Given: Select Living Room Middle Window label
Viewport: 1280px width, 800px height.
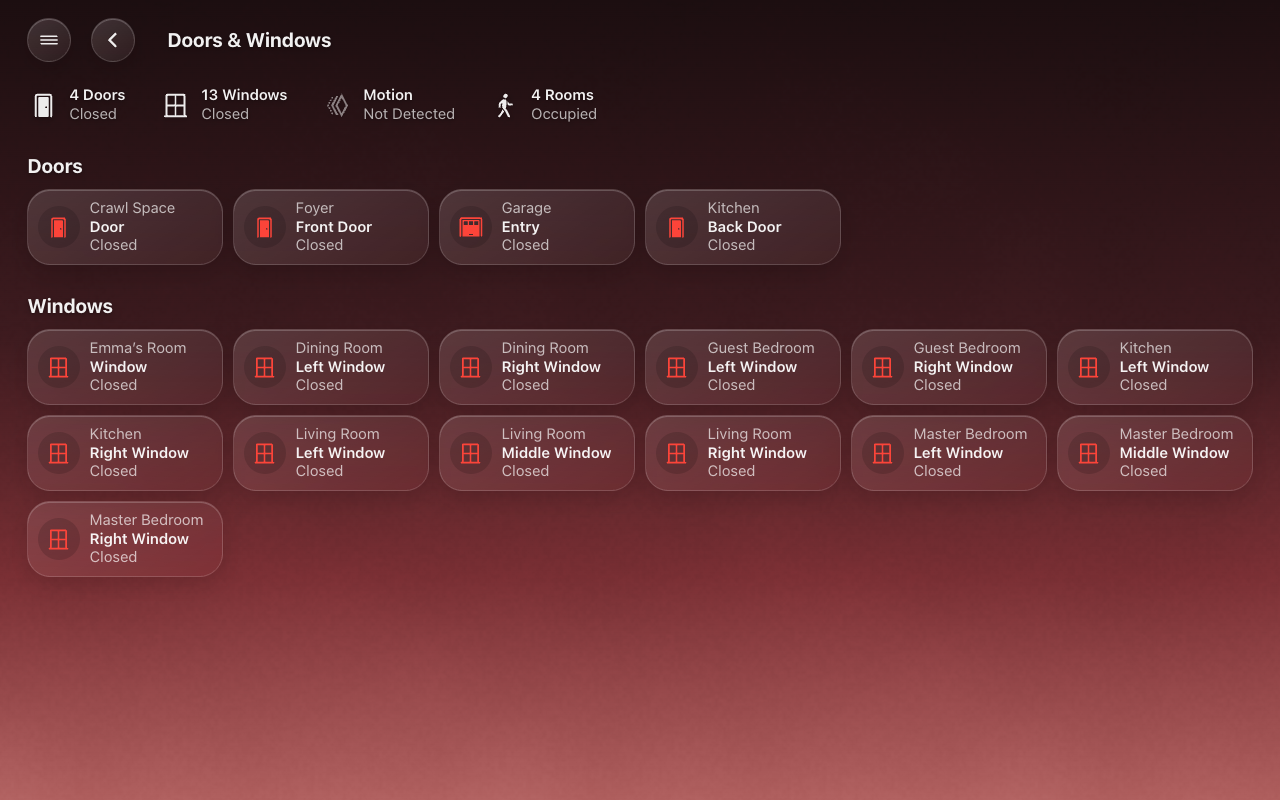Looking at the screenshot, I should click(x=556, y=453).
